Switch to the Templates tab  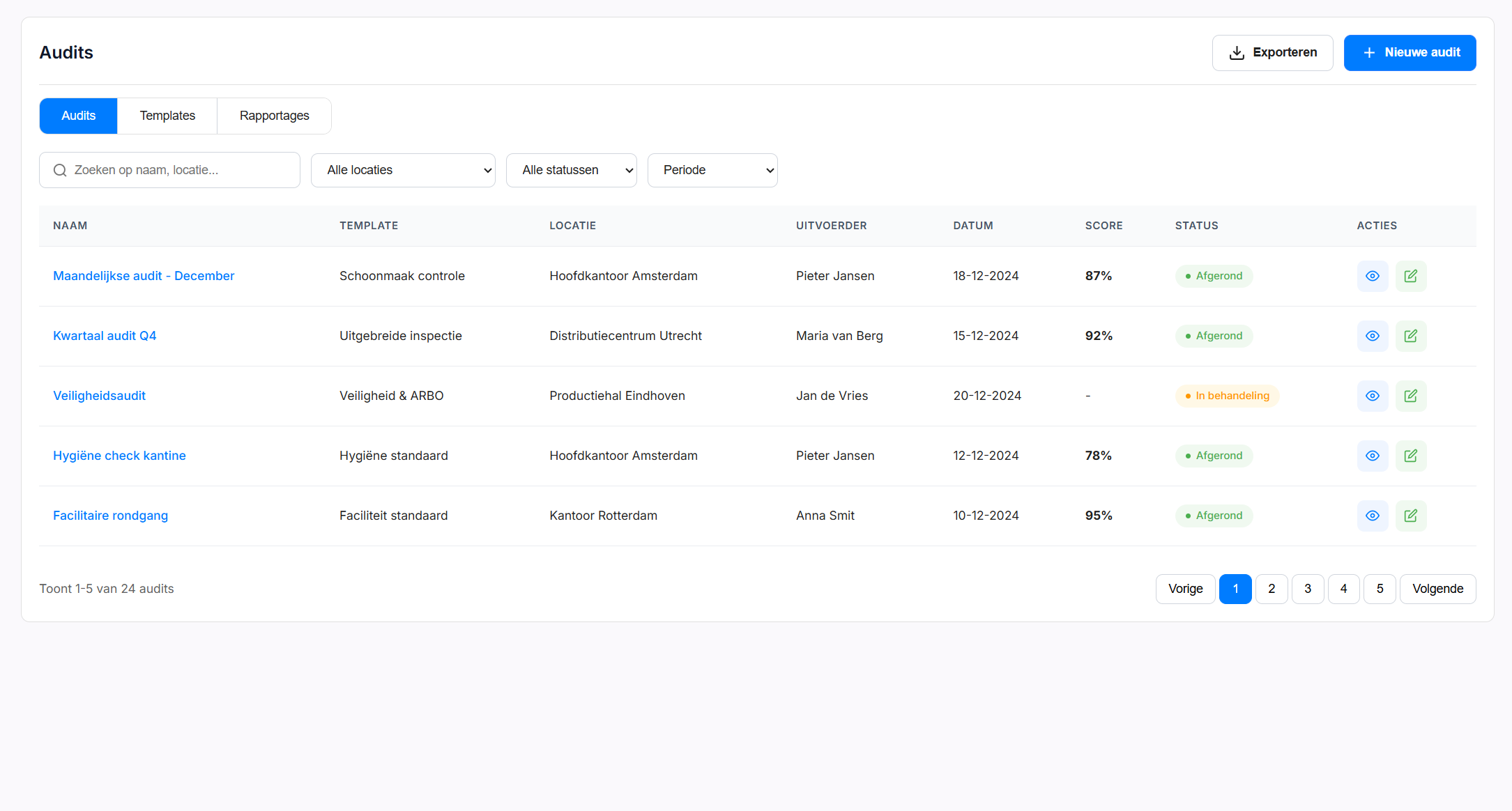[167, 116]
